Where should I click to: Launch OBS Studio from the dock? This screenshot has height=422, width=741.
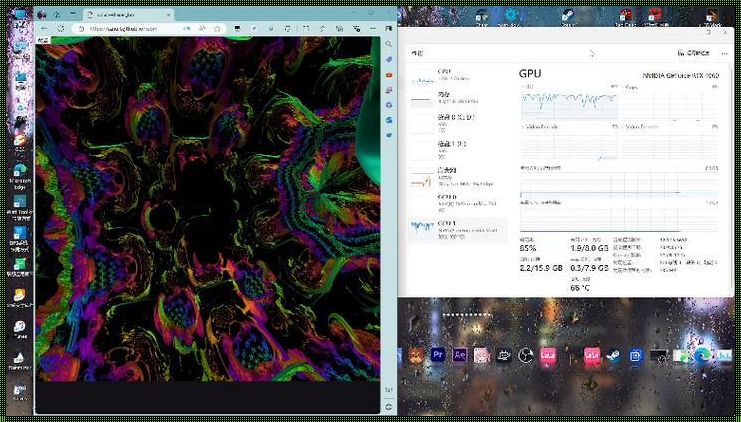(x=525, y=355)
